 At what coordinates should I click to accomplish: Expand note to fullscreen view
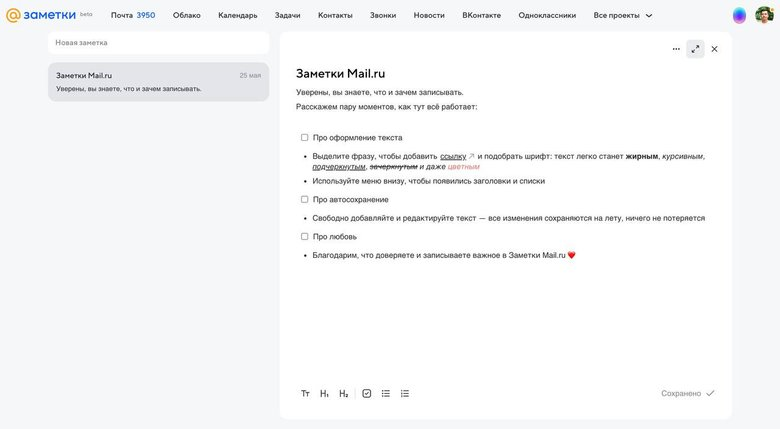(x=695, y=49)
